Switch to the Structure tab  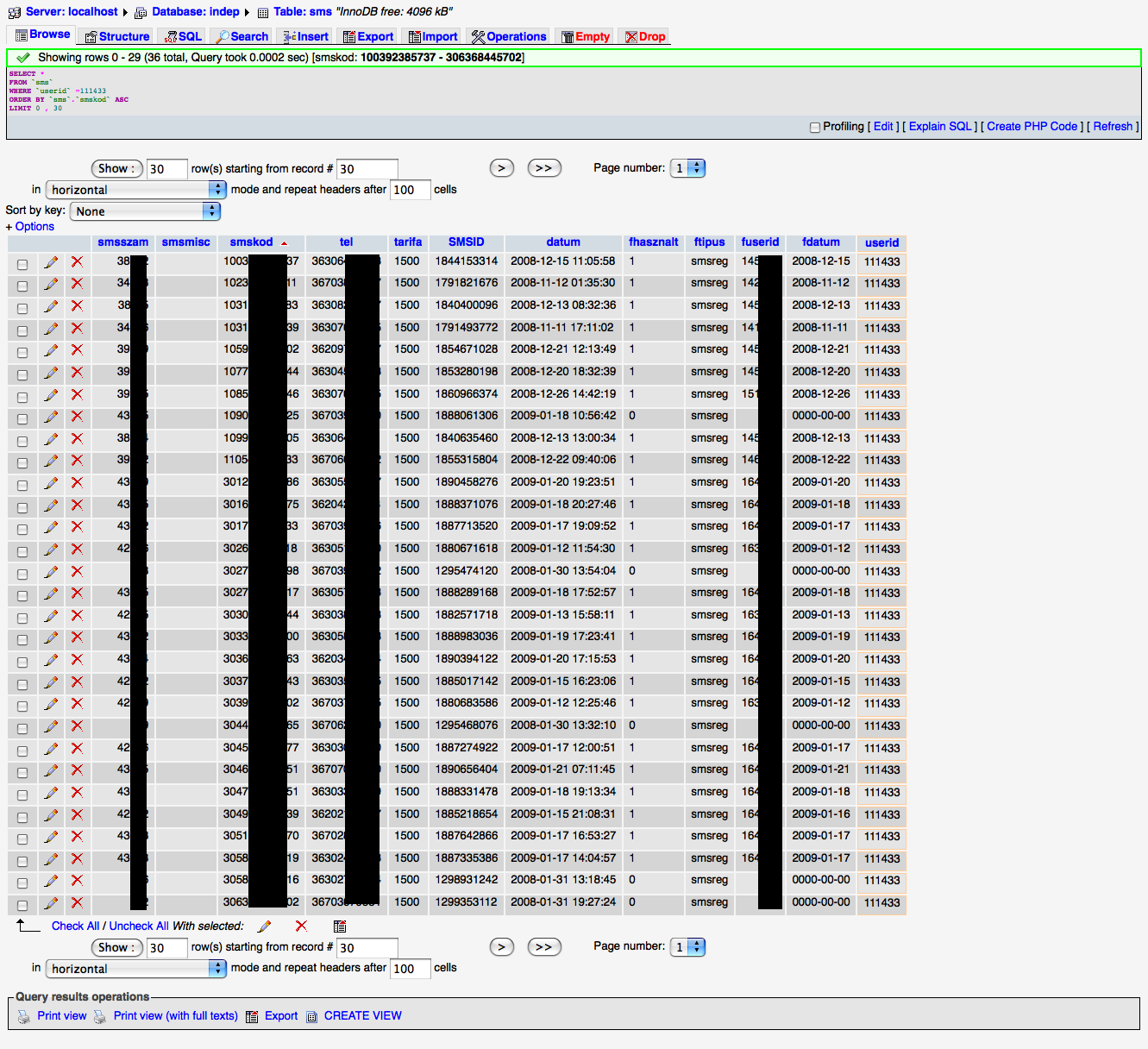point(117,36)
